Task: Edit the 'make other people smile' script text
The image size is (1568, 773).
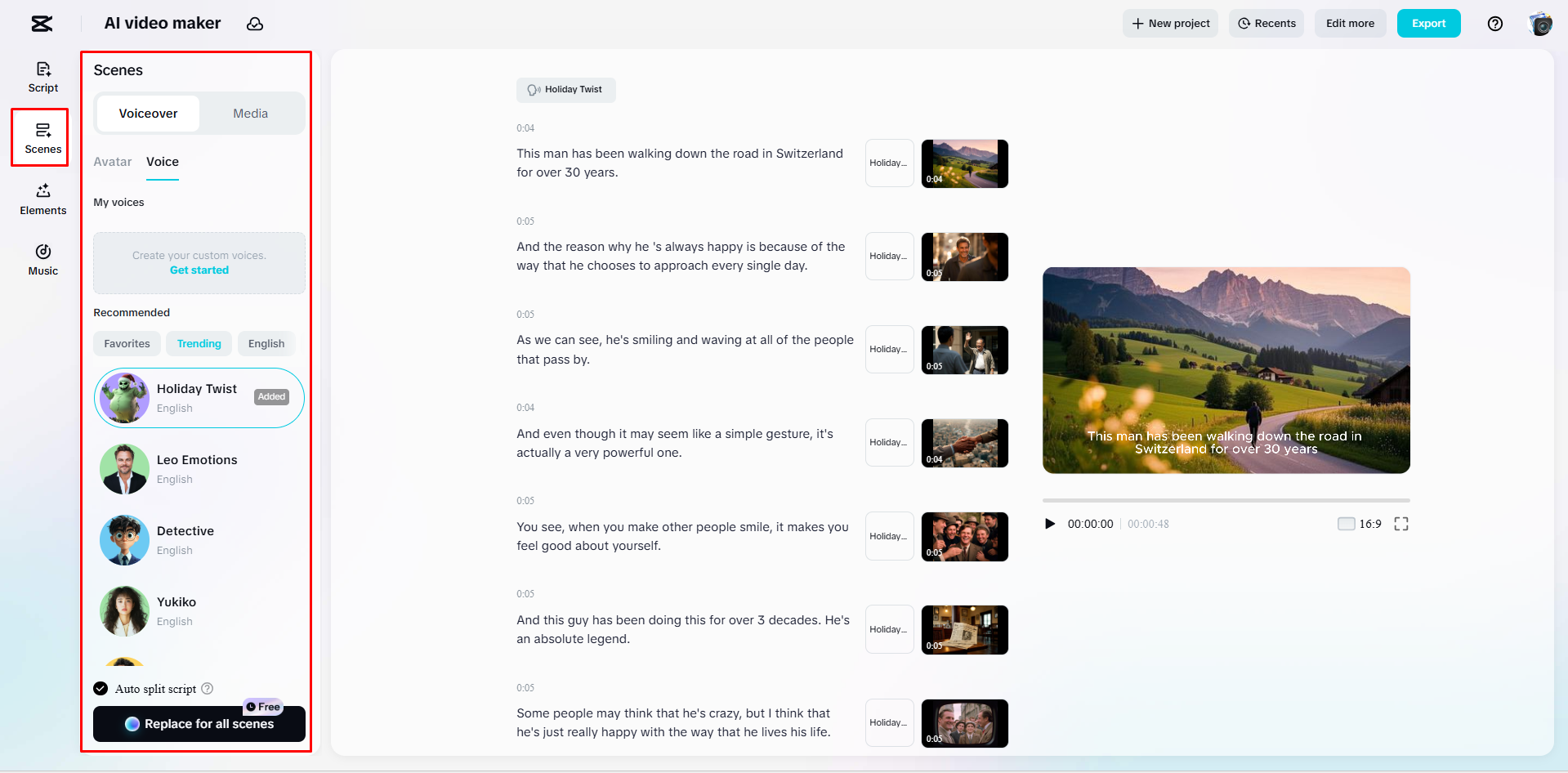Action: pyautogui.click(x=682, y=536)
